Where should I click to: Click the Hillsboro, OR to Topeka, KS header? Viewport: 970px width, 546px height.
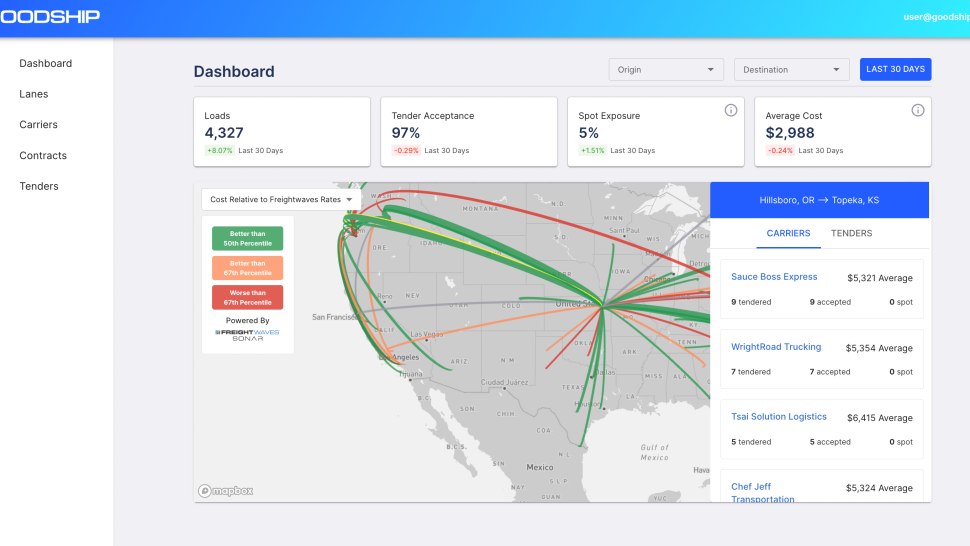[819, 200]
